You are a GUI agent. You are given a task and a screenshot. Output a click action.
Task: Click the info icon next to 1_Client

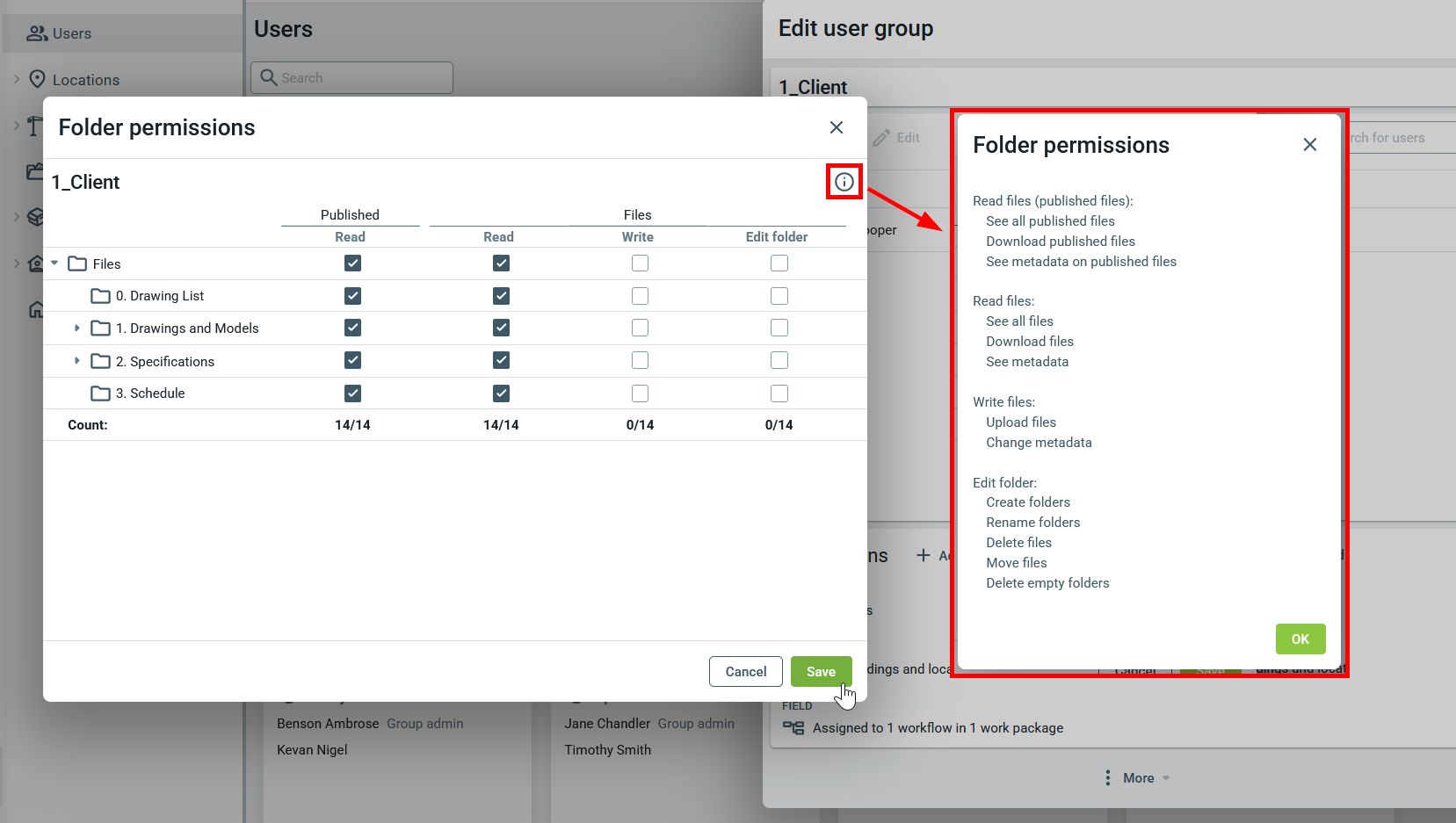(844, 182)
